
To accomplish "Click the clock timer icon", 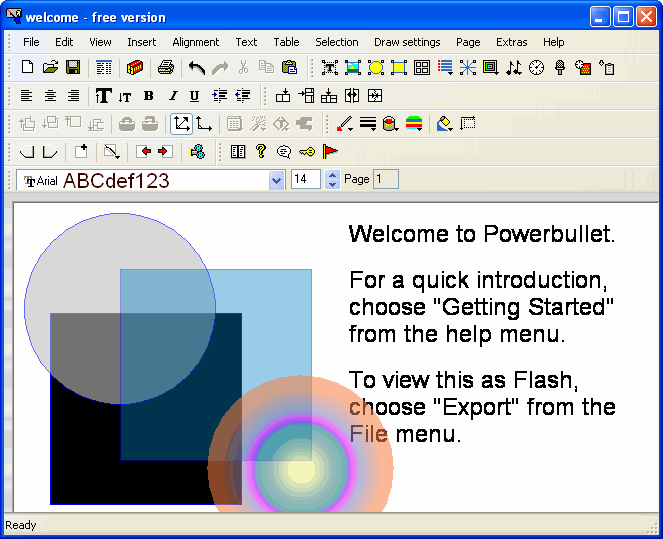I will 537,67.
